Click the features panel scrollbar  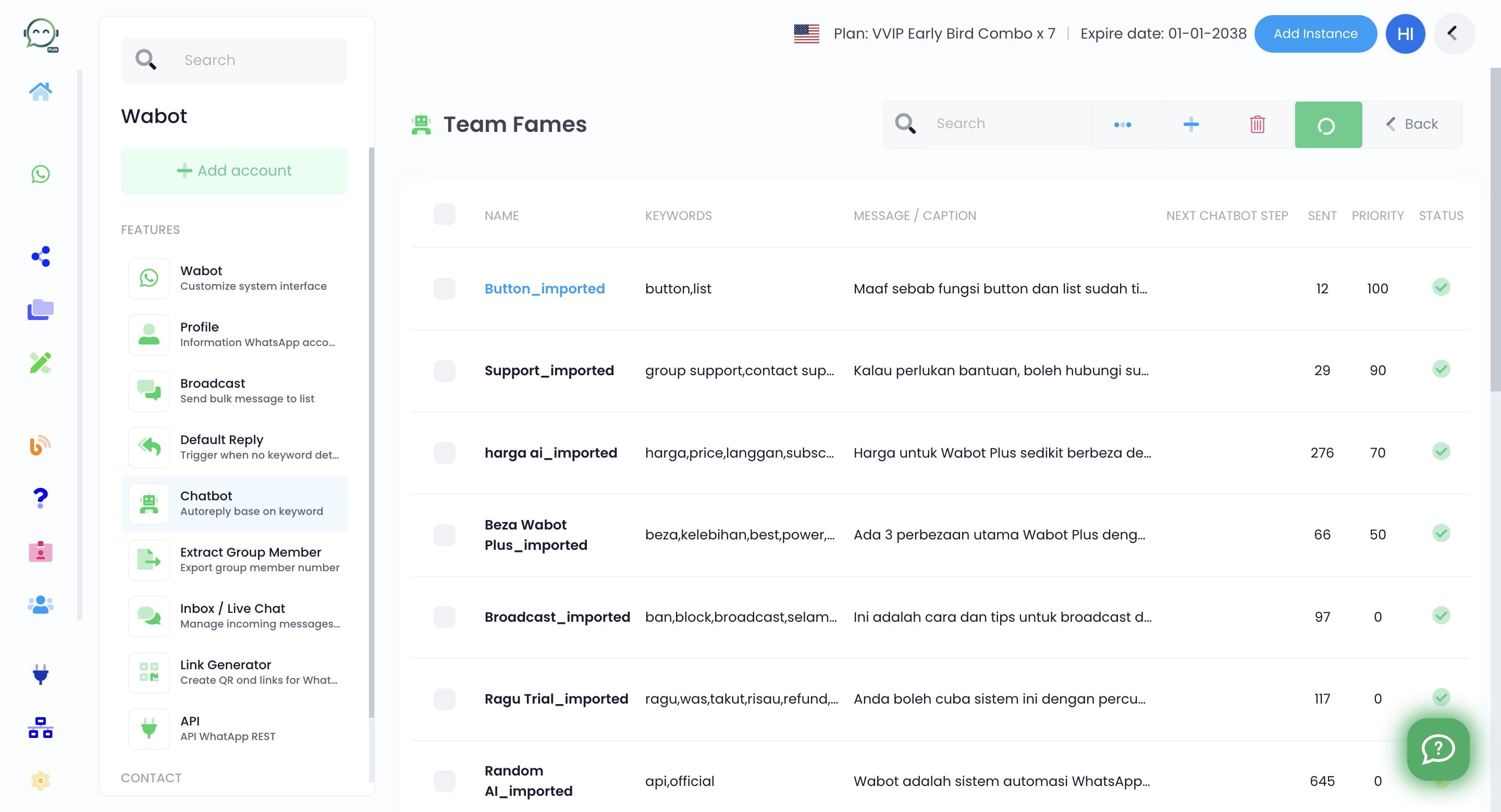(x=371, y=433)
